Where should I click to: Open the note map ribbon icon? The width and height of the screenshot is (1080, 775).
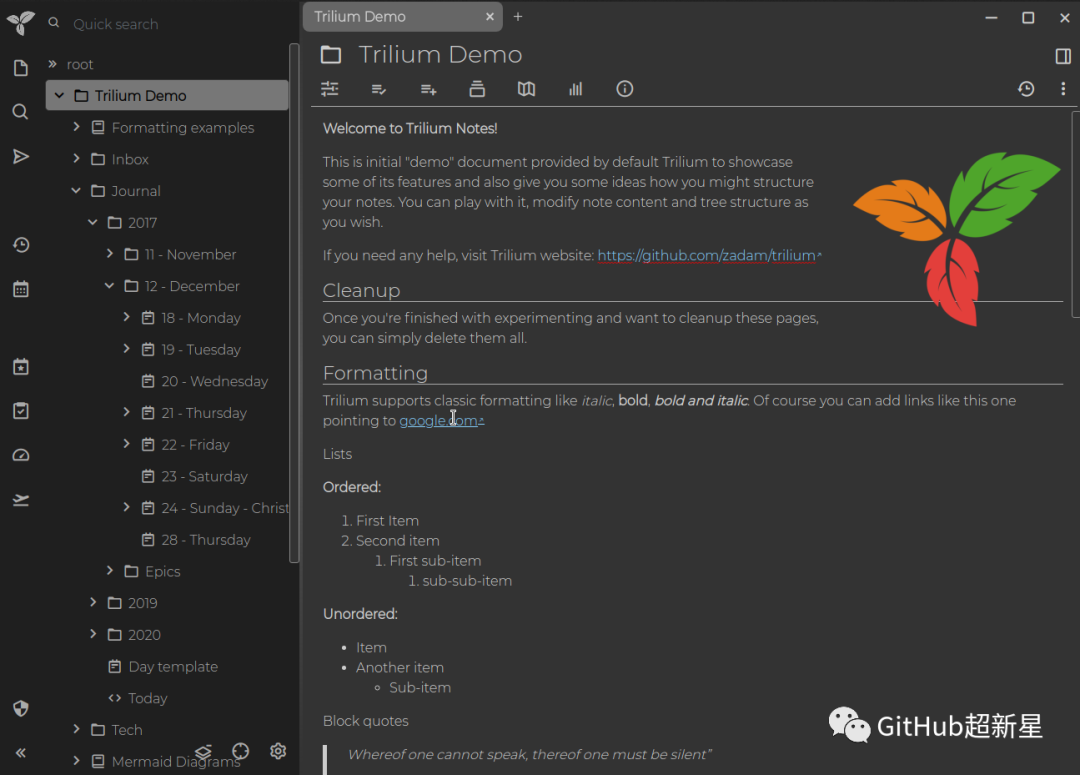[x=526, y=89]
